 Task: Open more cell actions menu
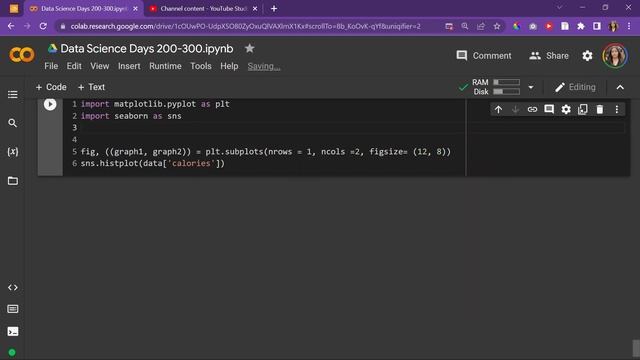[x=617, y=109]
